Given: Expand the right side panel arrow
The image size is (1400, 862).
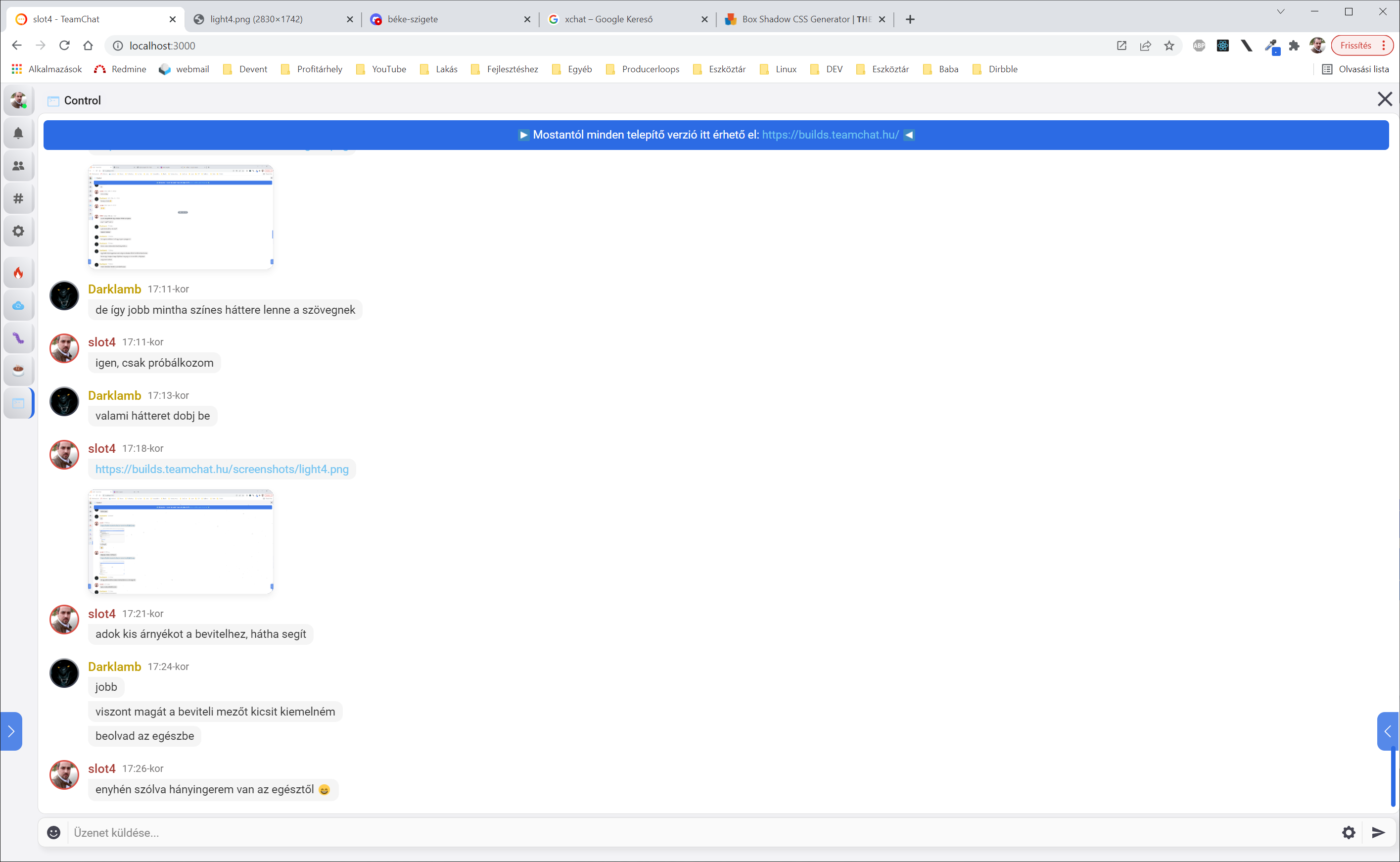Looking at the screenshot, I should tap(1388, 731).
